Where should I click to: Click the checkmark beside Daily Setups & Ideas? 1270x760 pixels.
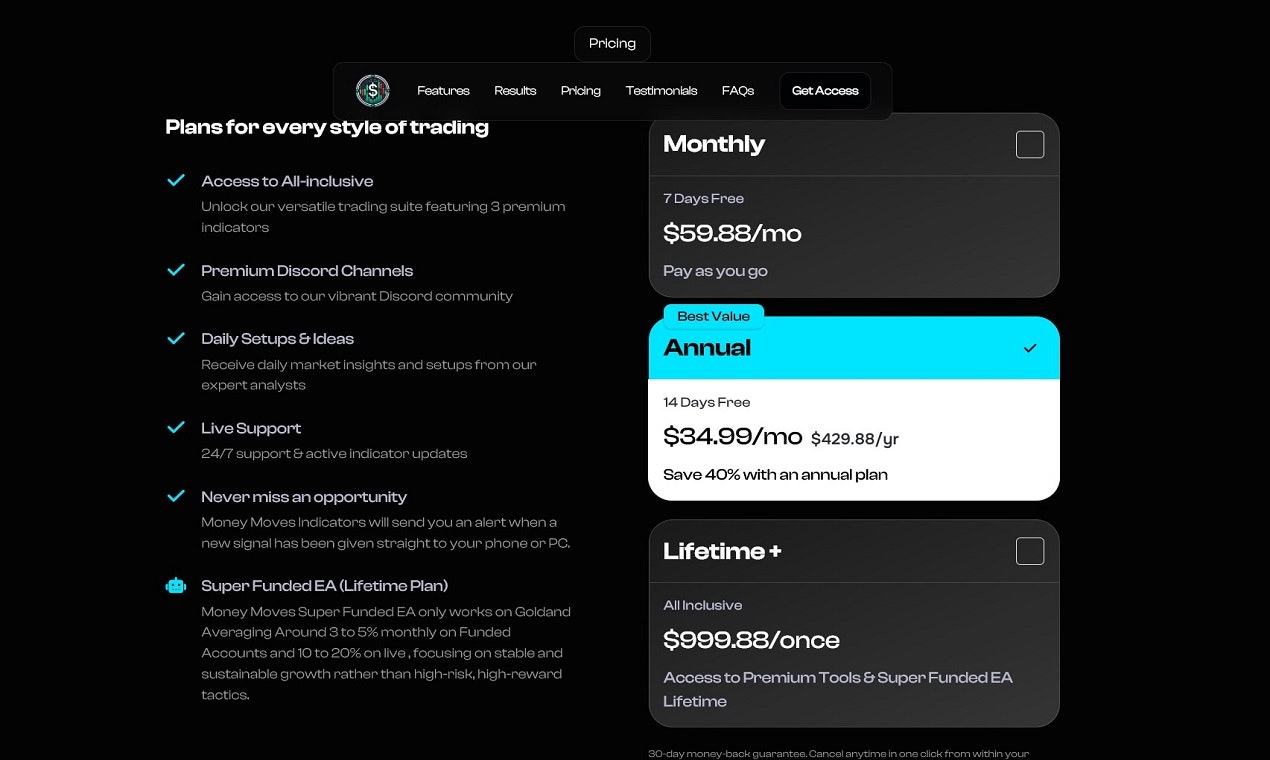(x=176, y=338)
